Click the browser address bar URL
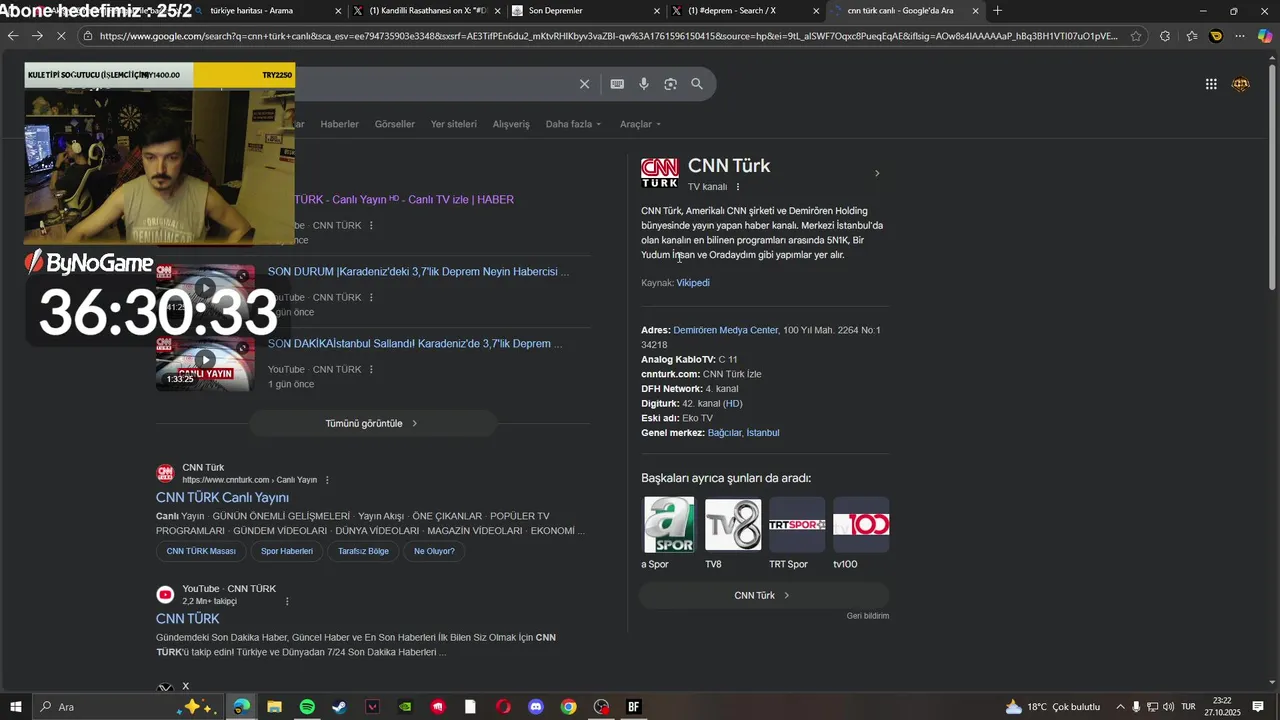 [x=608, y=36]
